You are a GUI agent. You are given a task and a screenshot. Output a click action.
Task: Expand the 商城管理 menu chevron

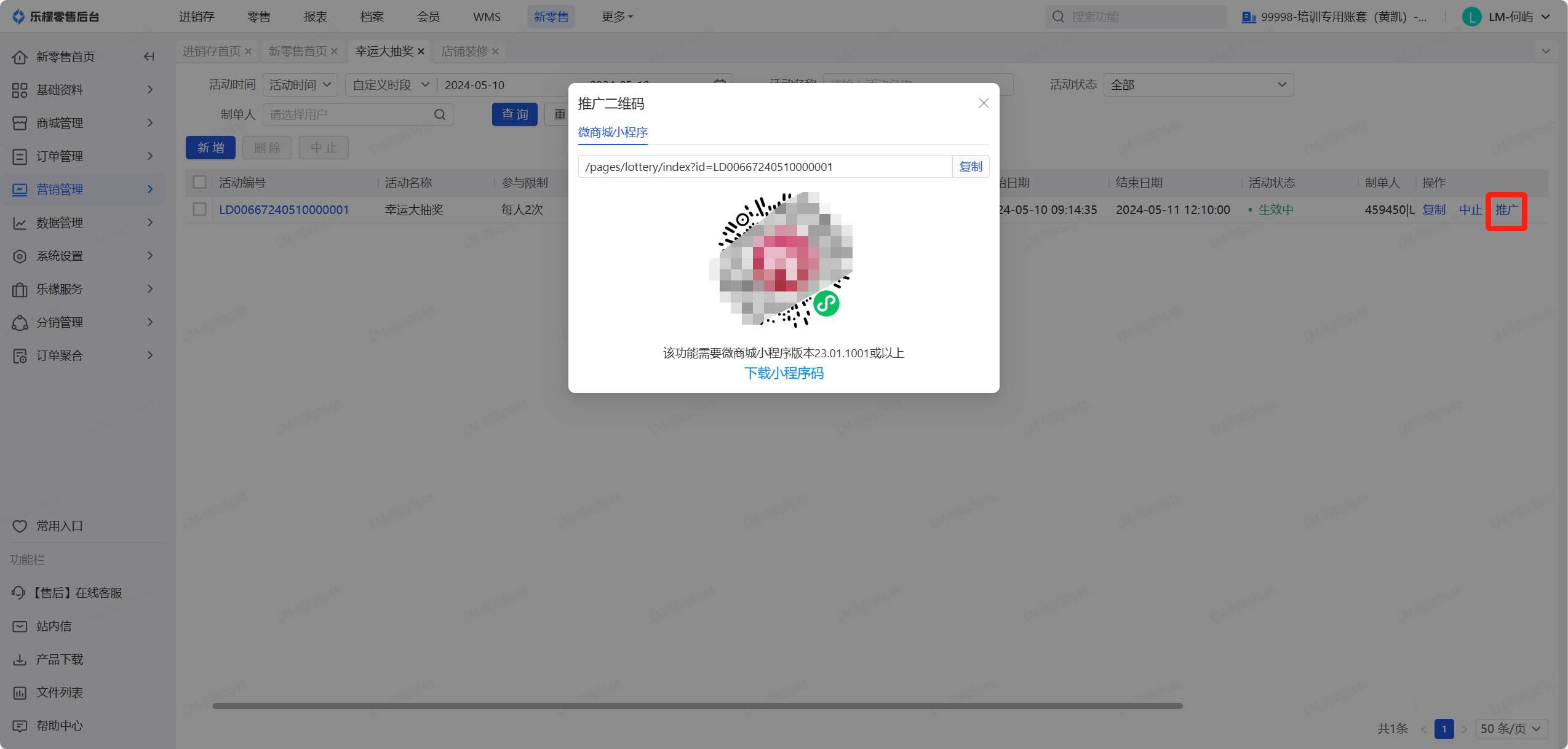click(x=150, y=123)
